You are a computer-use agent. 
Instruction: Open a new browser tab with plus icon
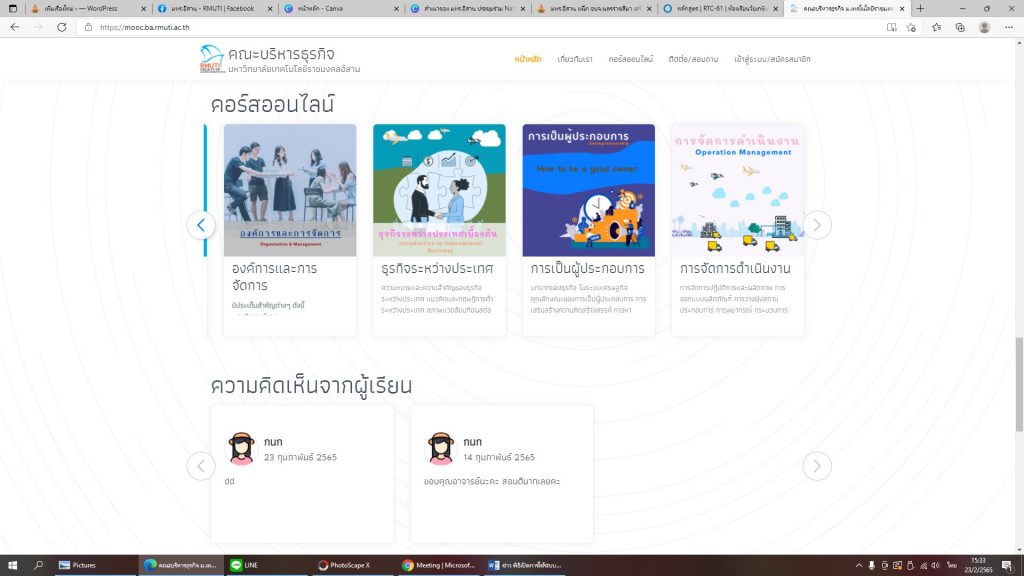(920, 8)
